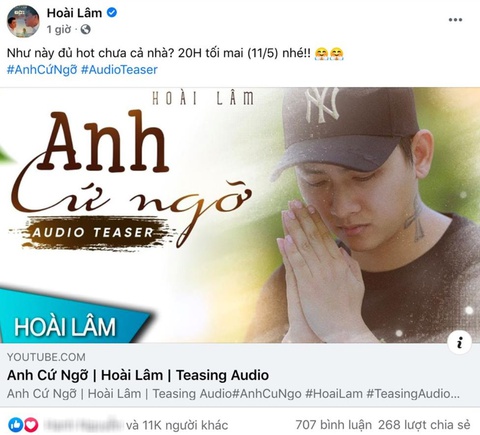Click the blurred name next to reactions

point(83,425)
